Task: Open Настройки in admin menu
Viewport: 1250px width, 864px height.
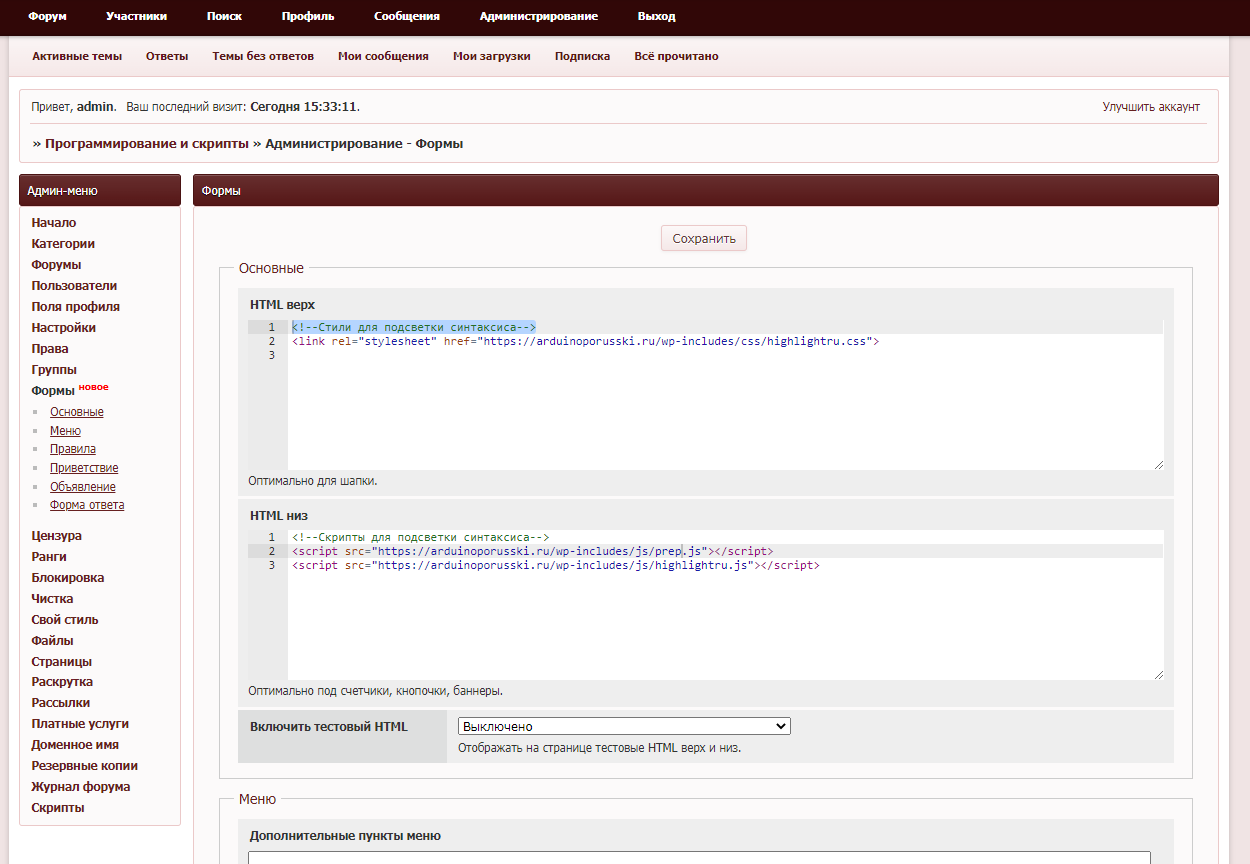Action: (x=64, y=328)
